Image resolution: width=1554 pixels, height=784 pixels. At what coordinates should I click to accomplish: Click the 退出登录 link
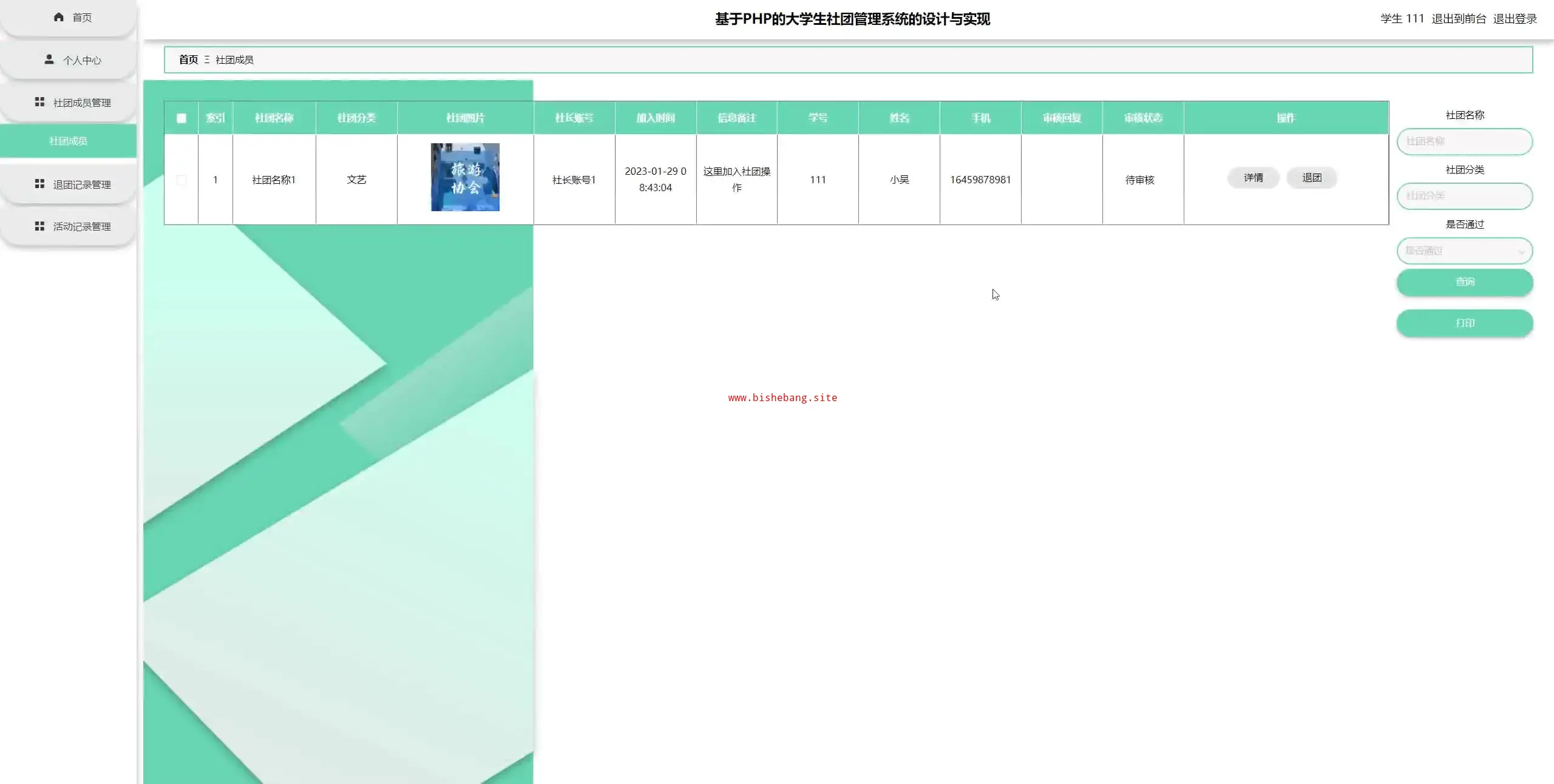pyautogui.click(x=1515, y=18)
